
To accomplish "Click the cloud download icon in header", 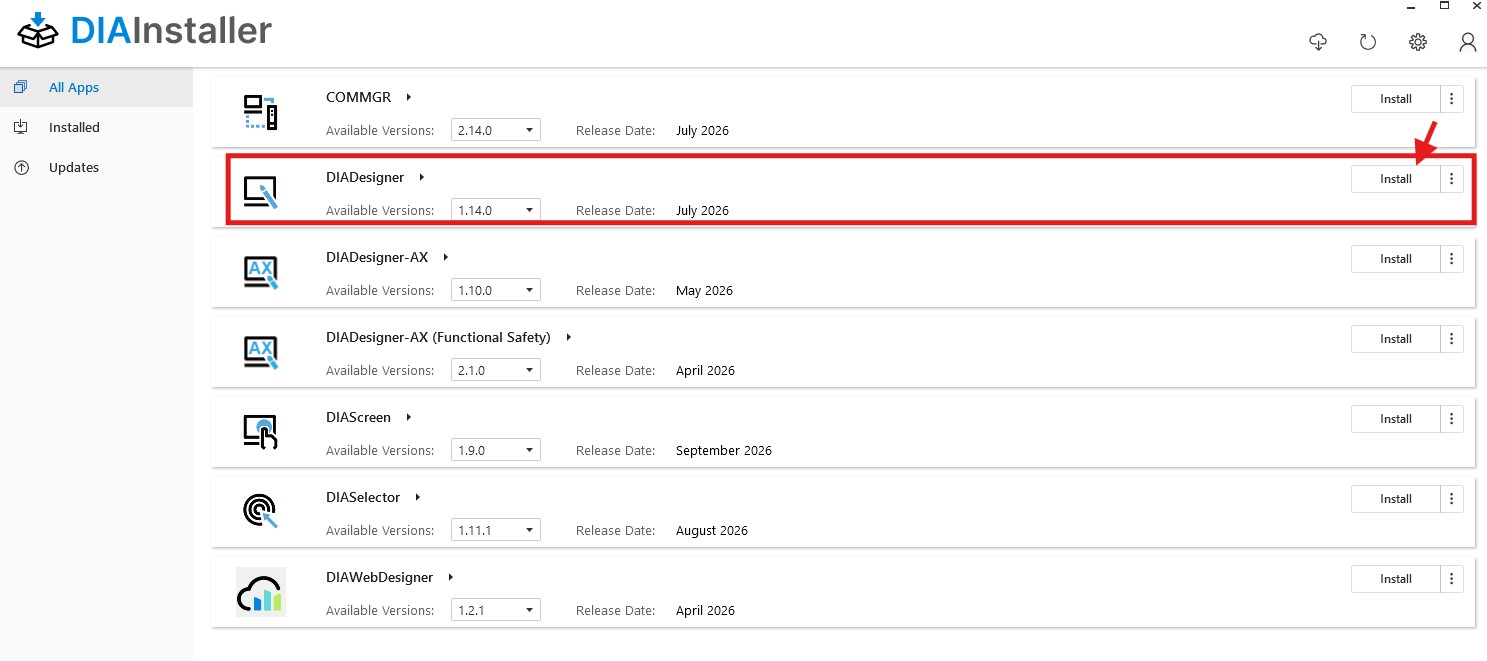I will [x=1318, y=41].
